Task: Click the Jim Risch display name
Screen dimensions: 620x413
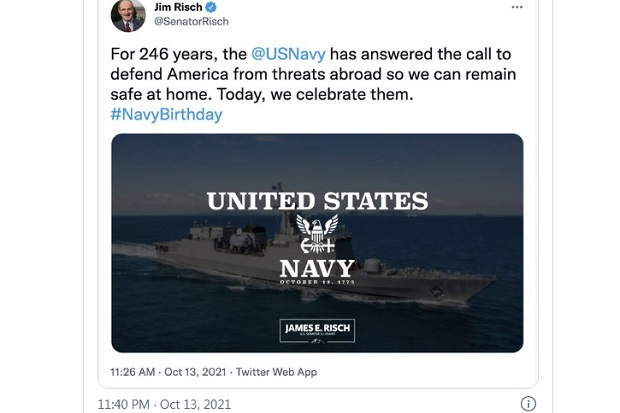Action: point(178,7)
